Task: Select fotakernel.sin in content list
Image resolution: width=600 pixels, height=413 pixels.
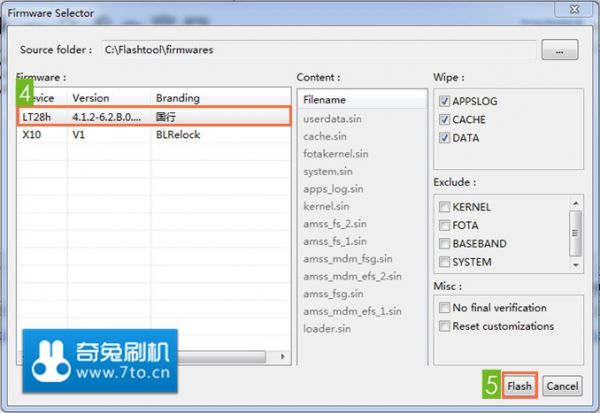Action: click(x=336, y=154)
